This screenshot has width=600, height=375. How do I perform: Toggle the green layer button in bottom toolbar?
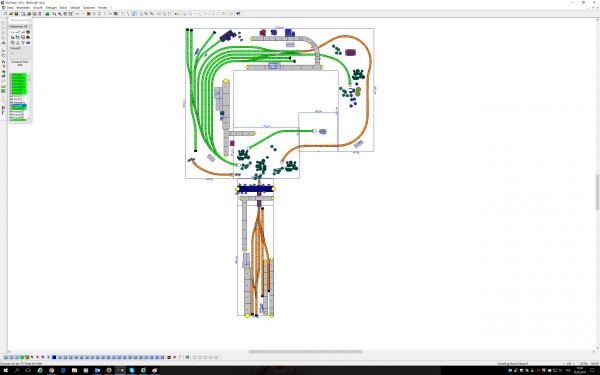pos(22,357)
